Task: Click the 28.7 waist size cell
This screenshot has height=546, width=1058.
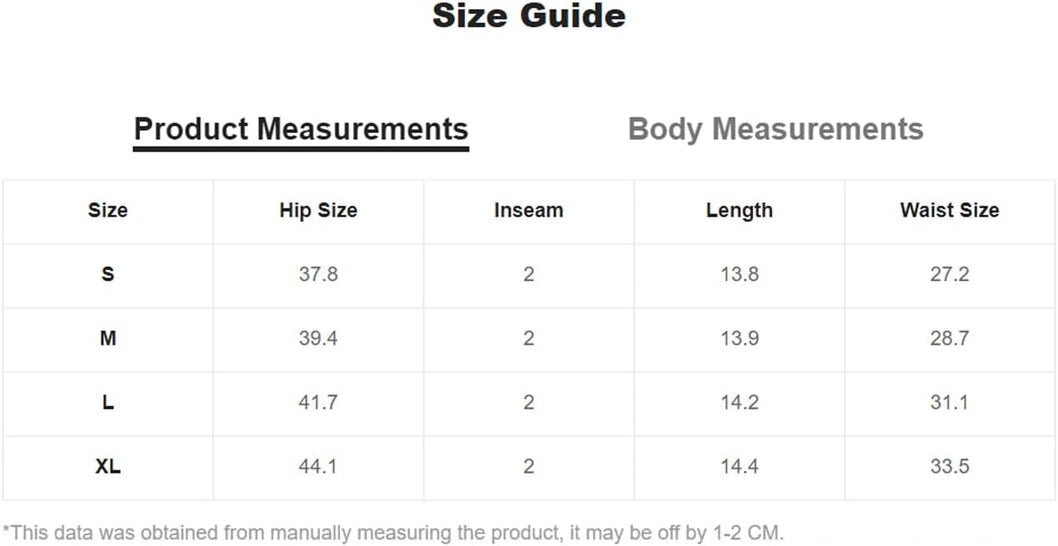Action: pos(949,338)
